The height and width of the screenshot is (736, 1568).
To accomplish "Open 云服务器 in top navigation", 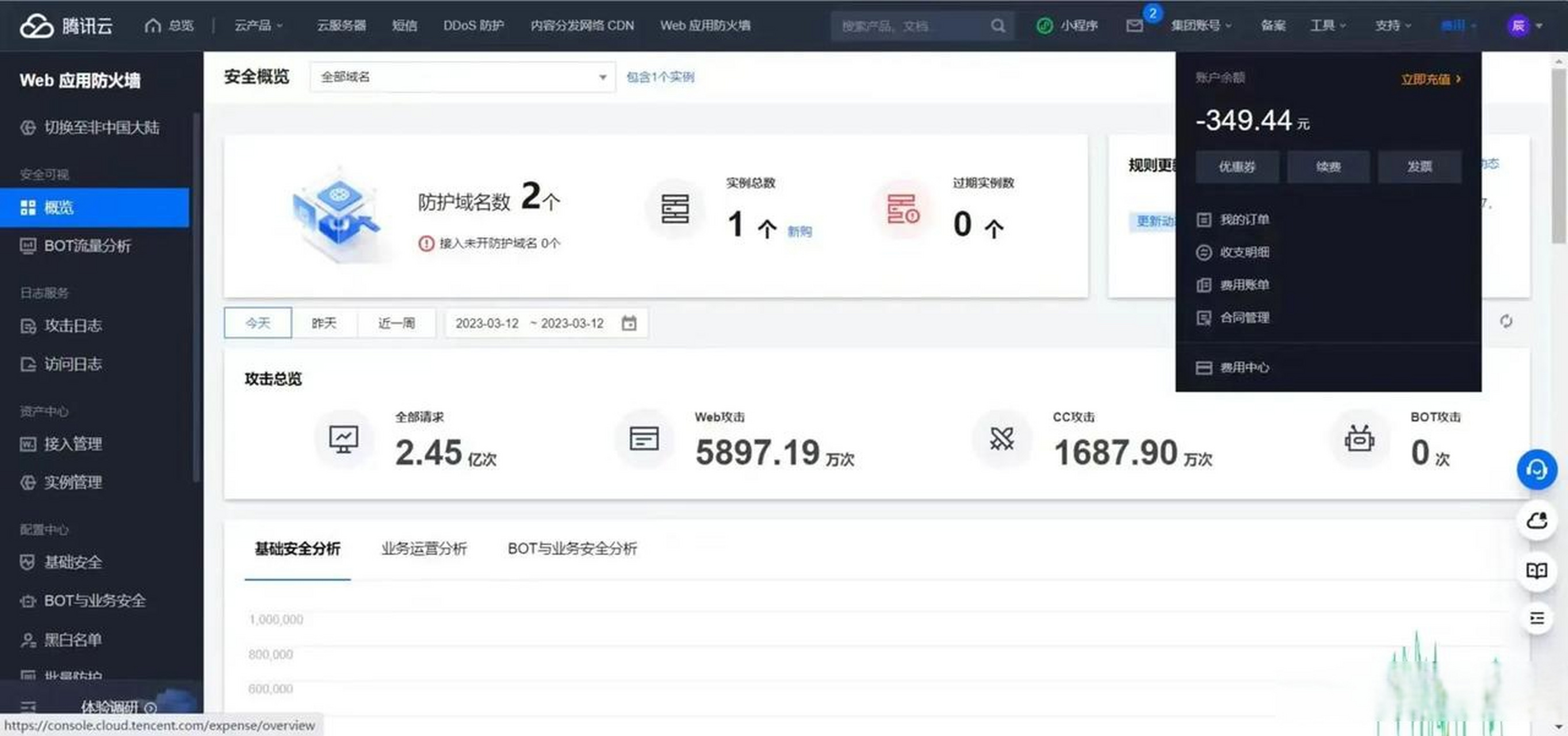I will tap(342, 25).
